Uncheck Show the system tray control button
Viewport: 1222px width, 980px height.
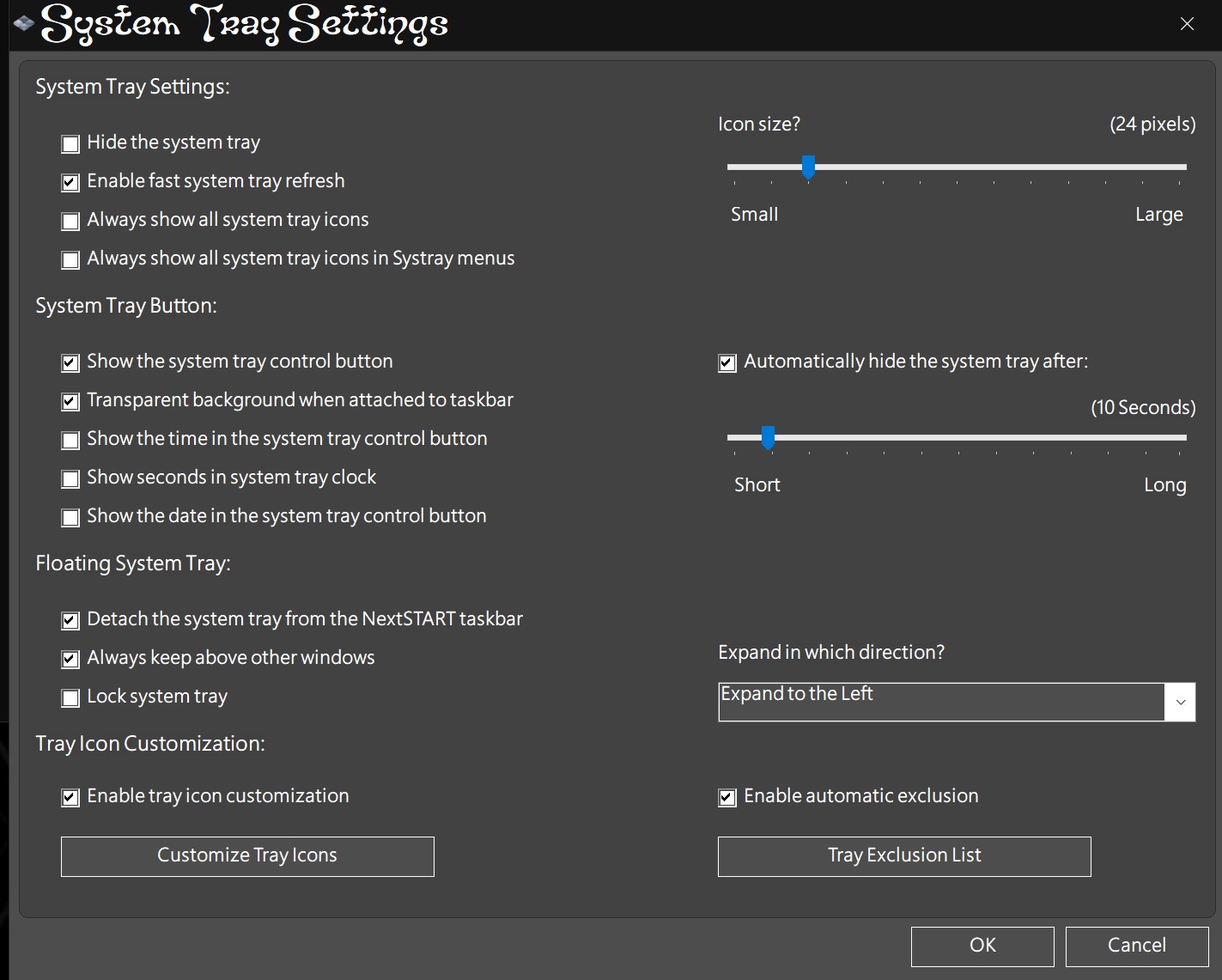tap(70, 363)
